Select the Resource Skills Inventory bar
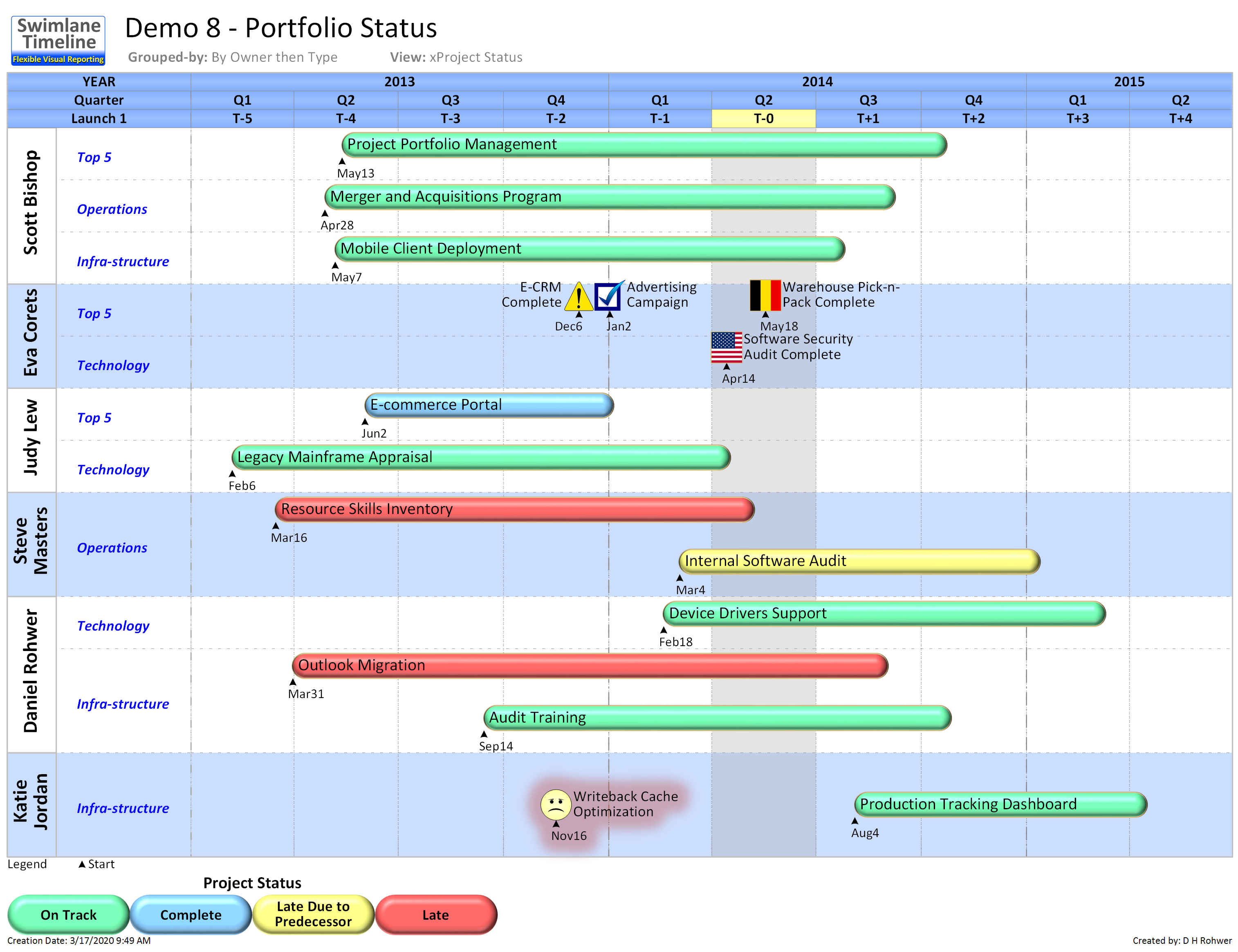 [514, 510]
